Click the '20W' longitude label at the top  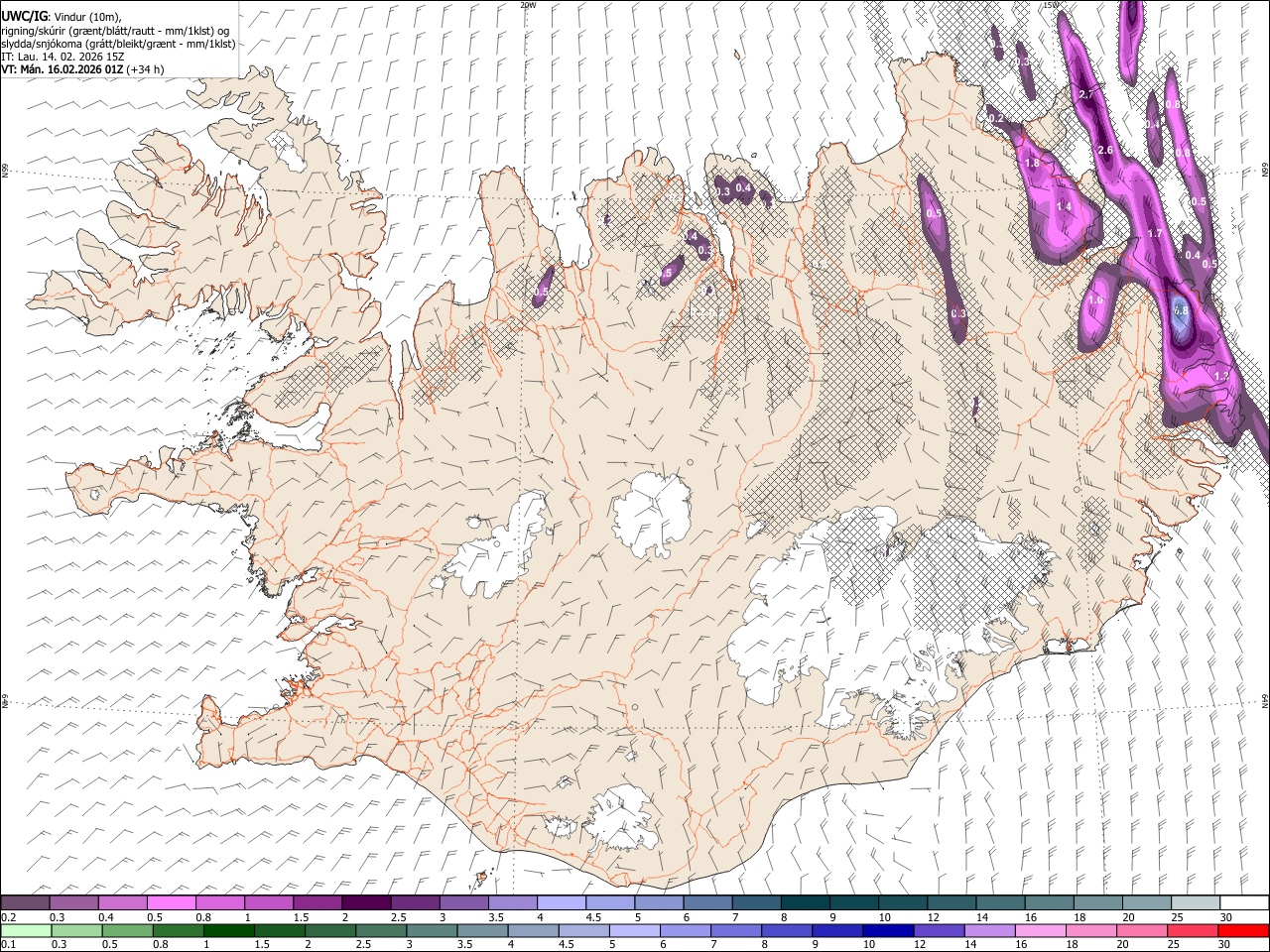pos(528,5)
